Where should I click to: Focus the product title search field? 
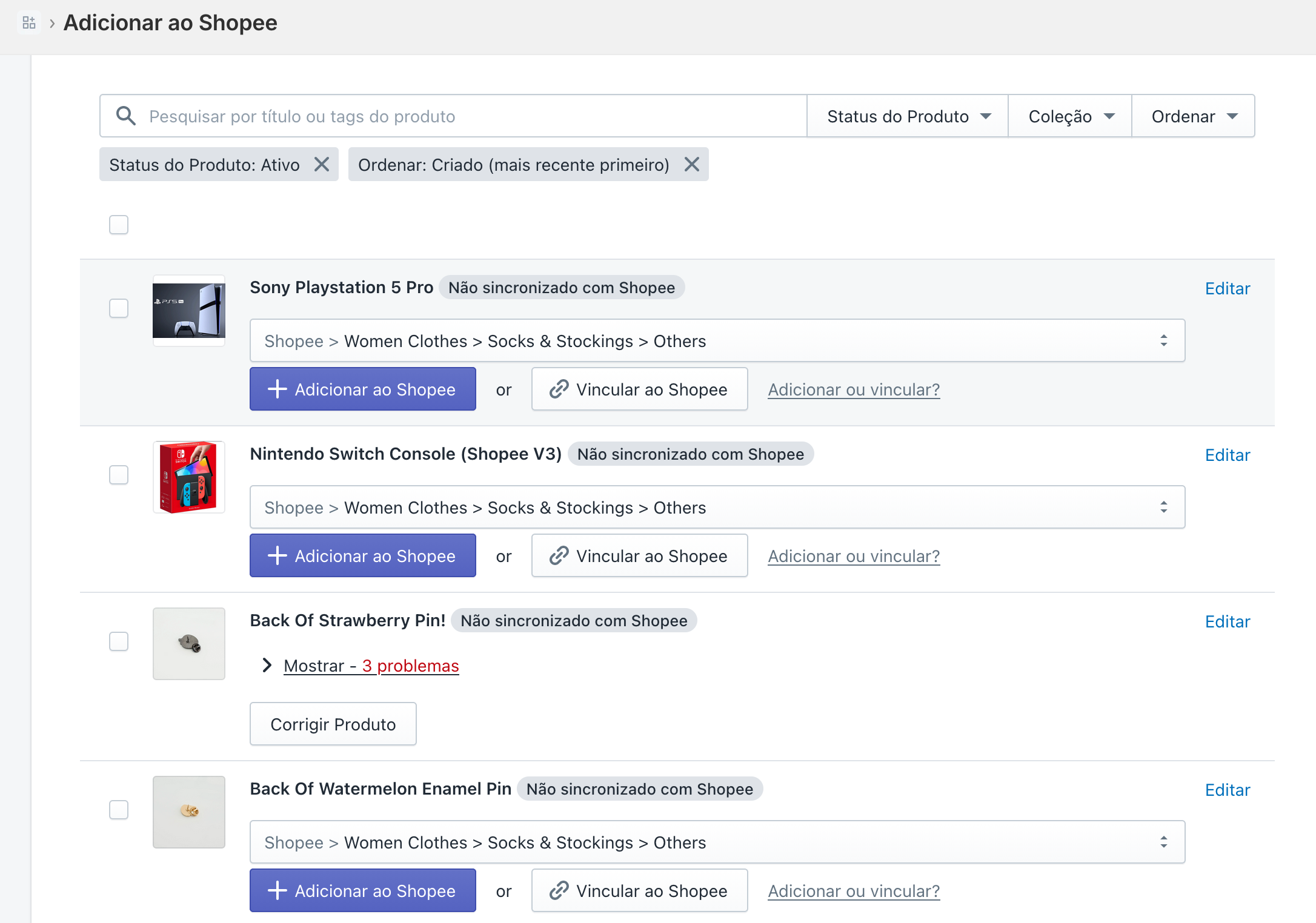coord(473,116)
